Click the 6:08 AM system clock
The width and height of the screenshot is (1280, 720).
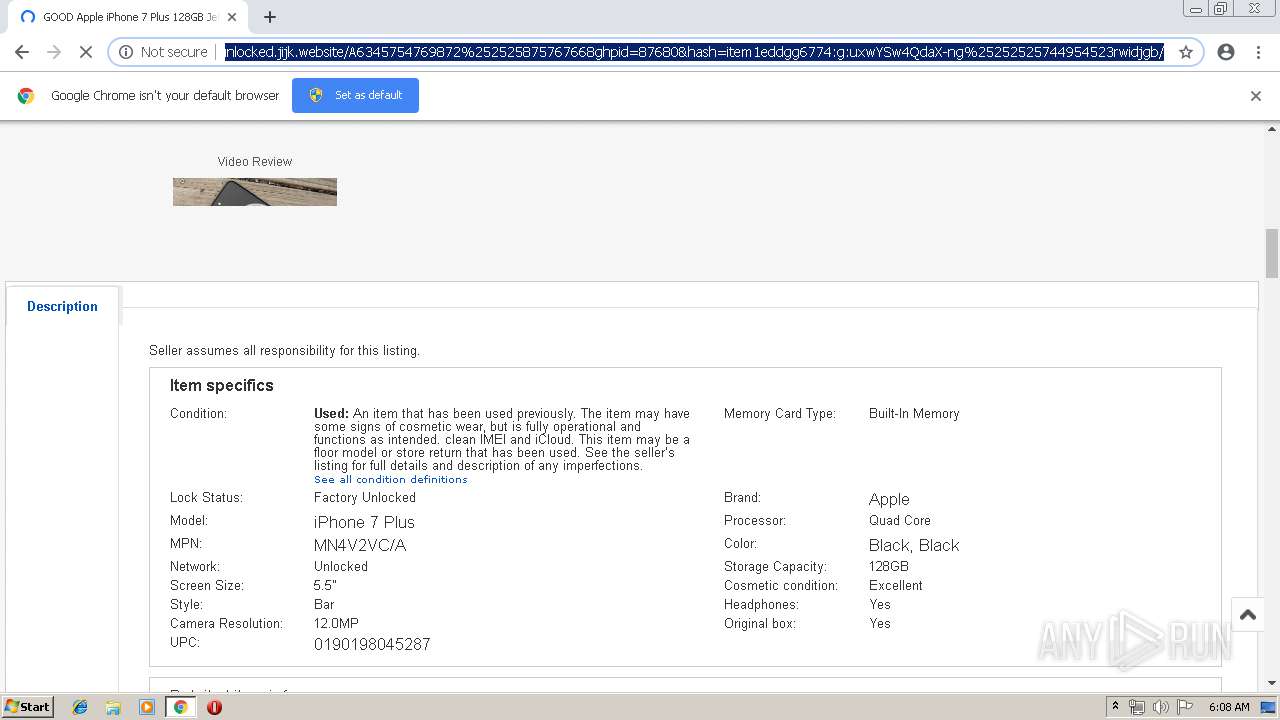(1229, 707)
